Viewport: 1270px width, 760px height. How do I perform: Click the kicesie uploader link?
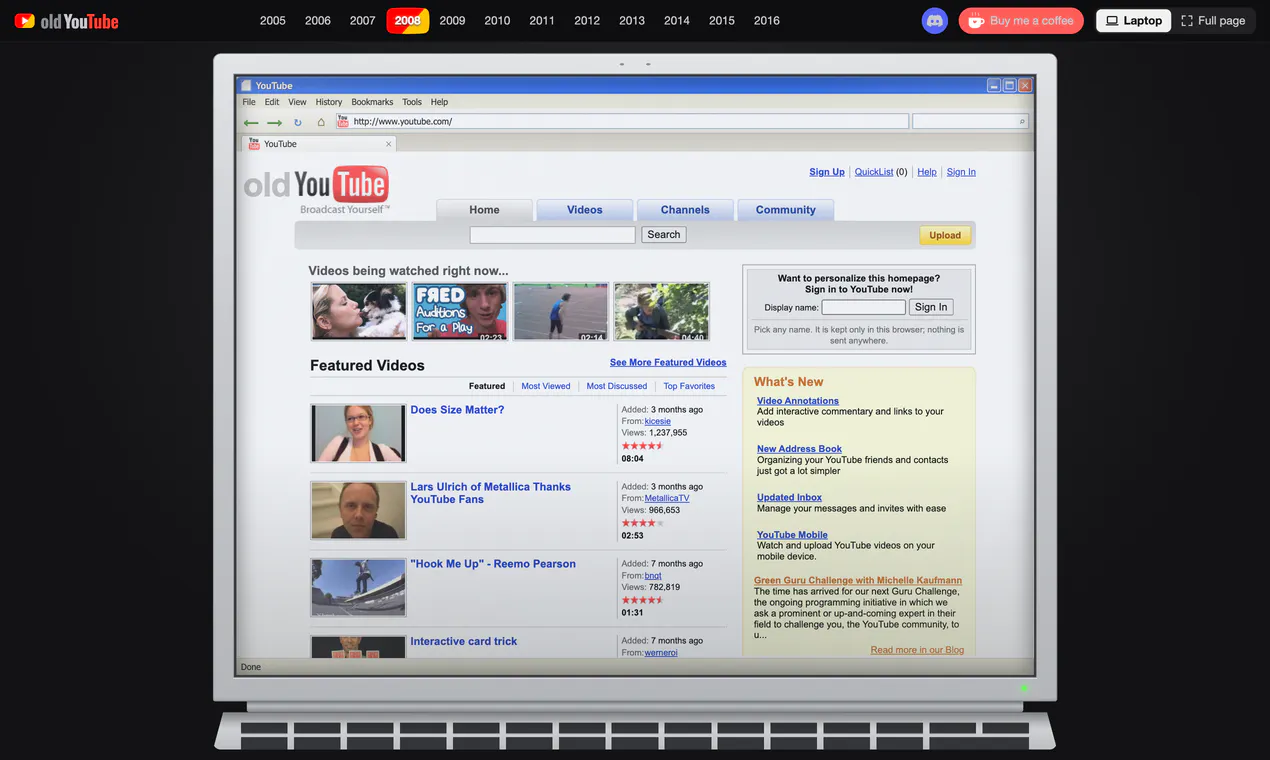tap(658, 421)
